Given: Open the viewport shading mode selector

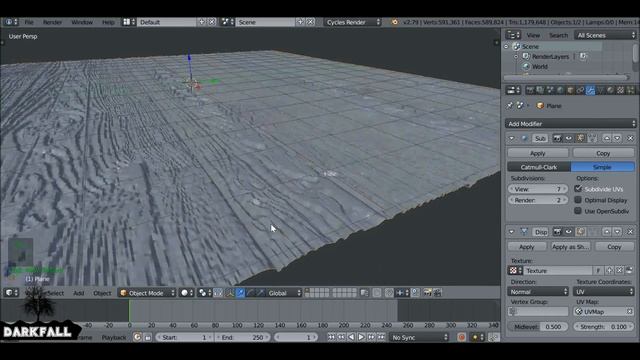Looking at the screenshot, I should pos(187,293).
